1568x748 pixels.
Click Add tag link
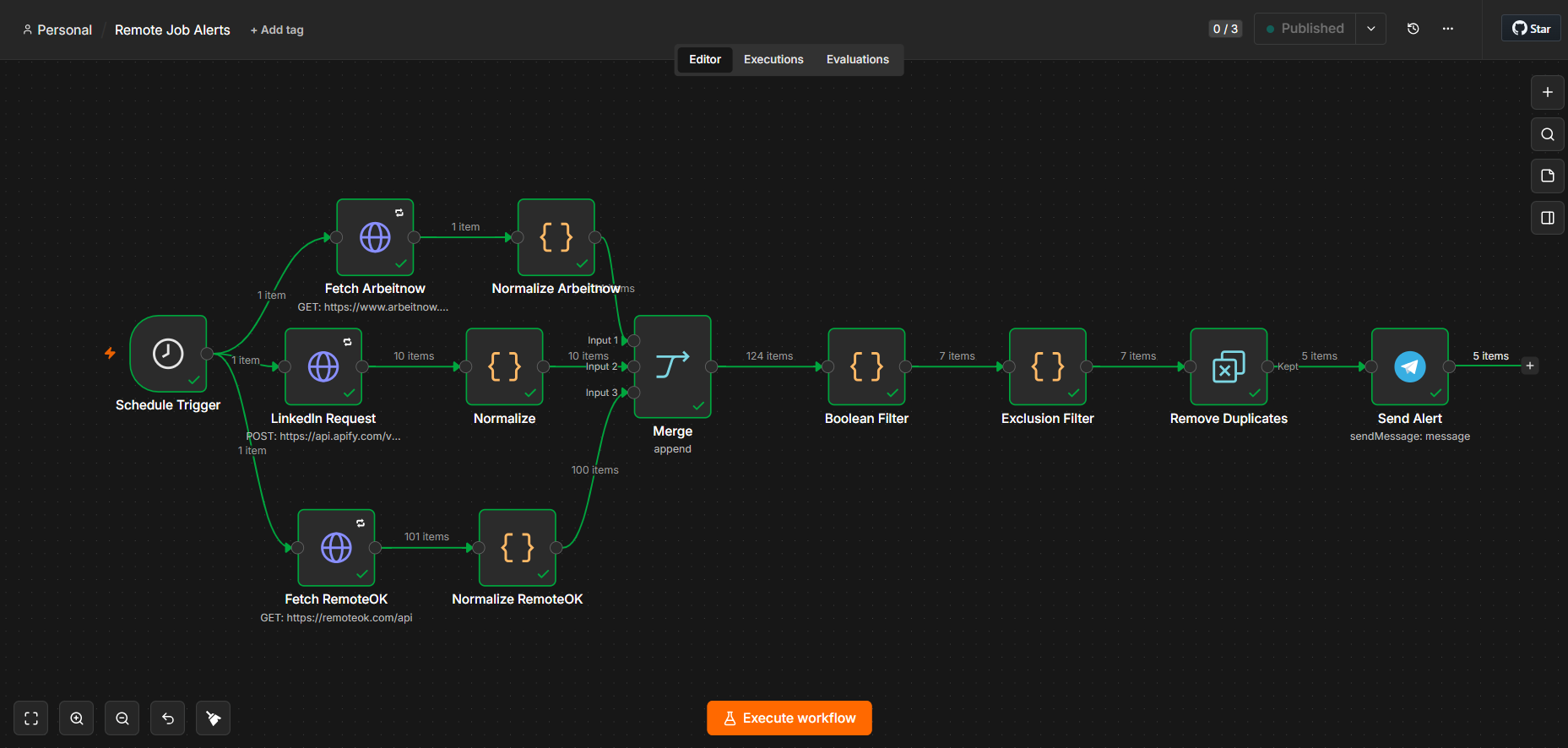coord(277,30)
